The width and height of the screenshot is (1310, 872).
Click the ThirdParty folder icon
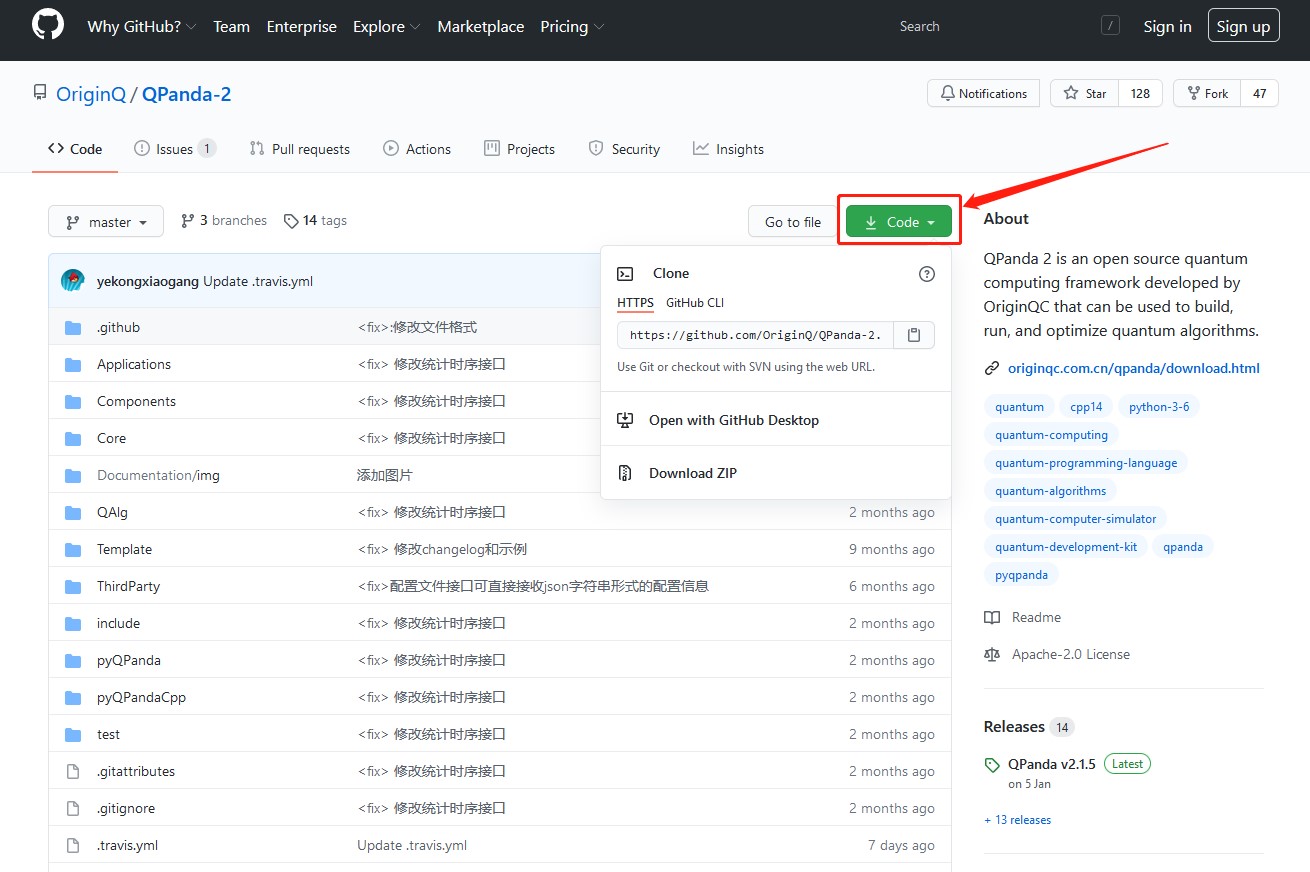(72, 587)
